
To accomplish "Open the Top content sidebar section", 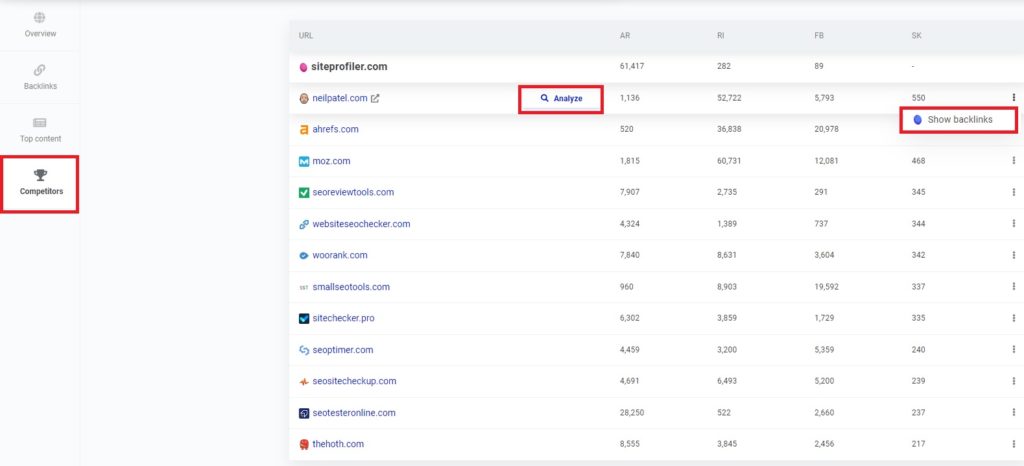I will coord(40,129).
